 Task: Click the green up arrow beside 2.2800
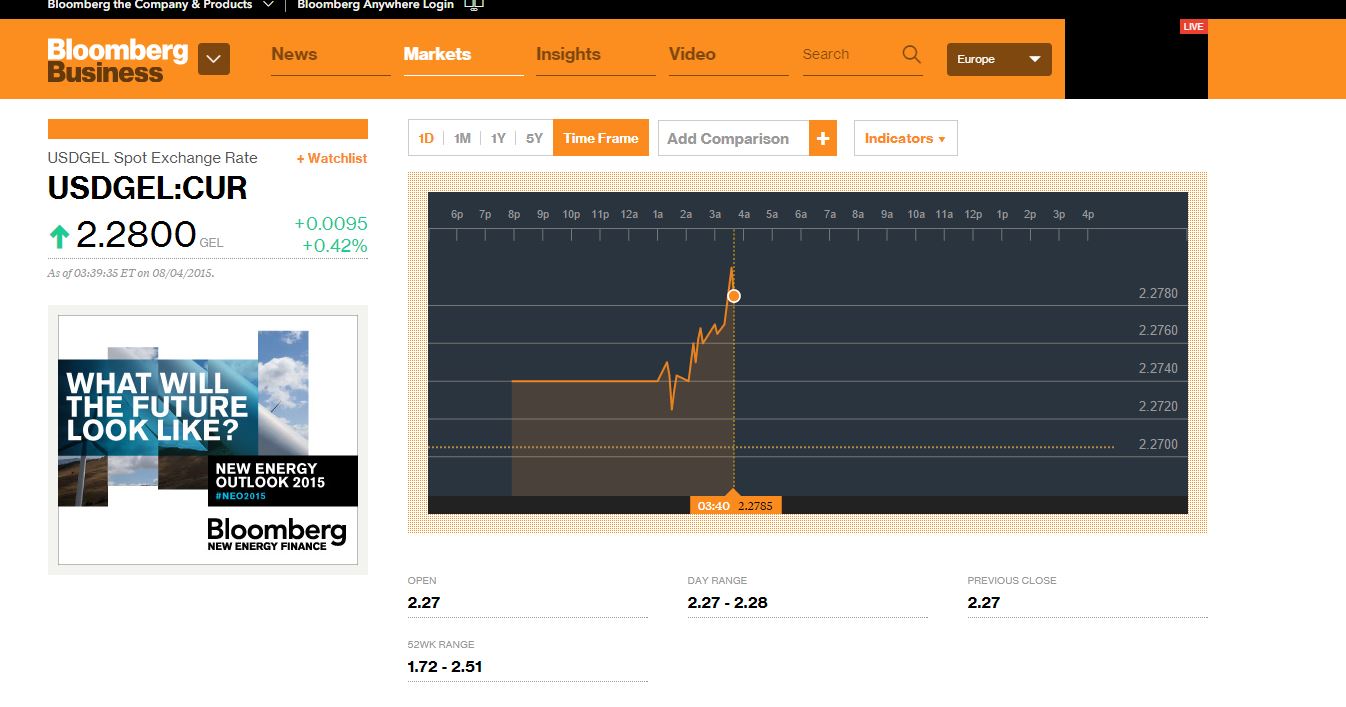tap(59, 236)
